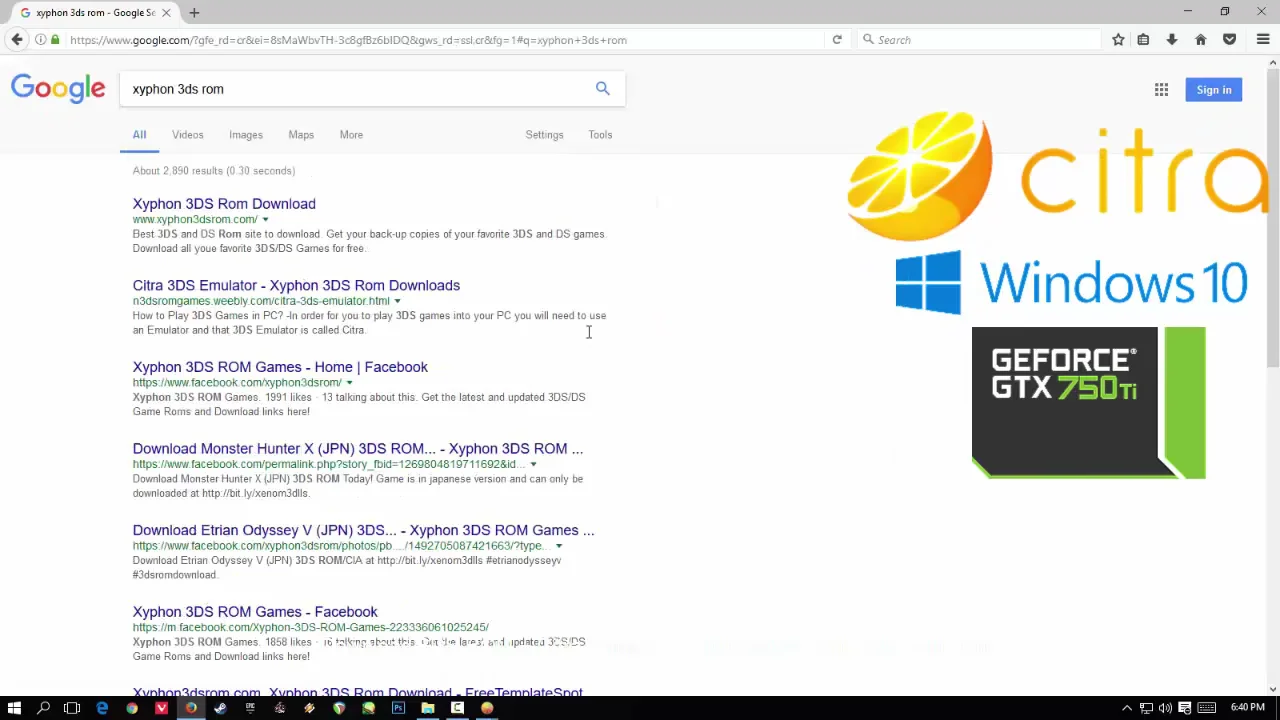The width and height of the screenshot is (1280, 720).
Task: Open Xyphon 3DS ROM Games Home Facebook link
Action: [x=280, y=367]
